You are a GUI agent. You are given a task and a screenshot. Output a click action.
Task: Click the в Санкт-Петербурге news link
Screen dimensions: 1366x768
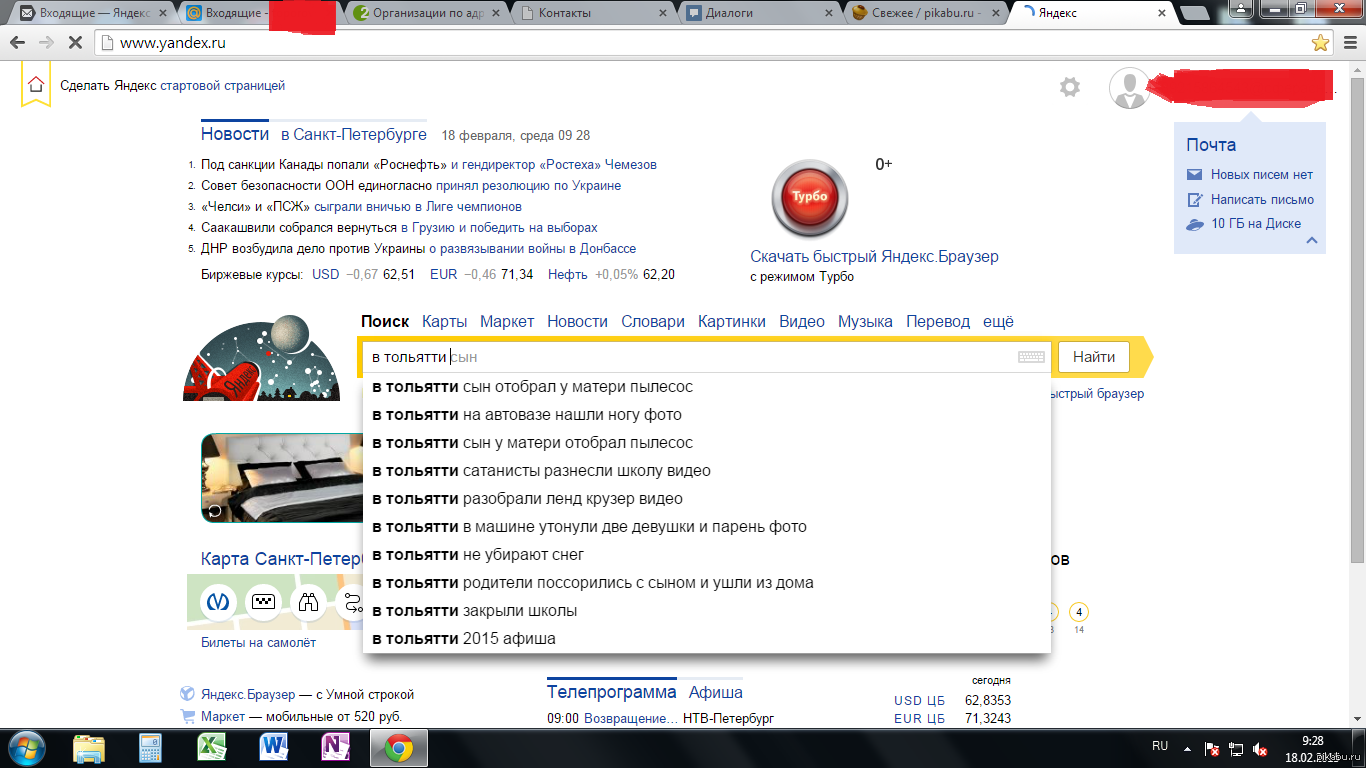tap(353, 135)
